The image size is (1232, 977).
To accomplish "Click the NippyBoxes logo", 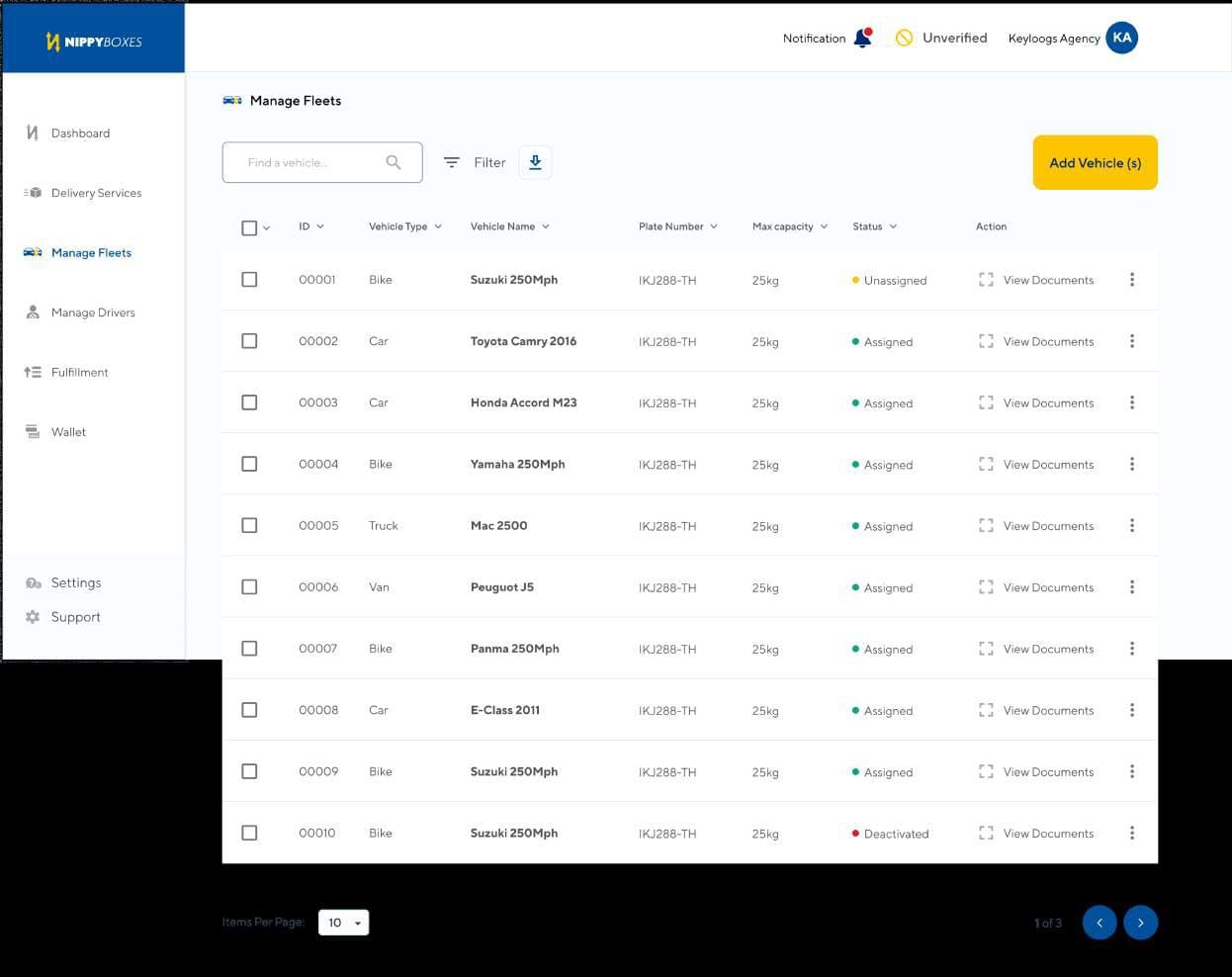I will 94,42.
